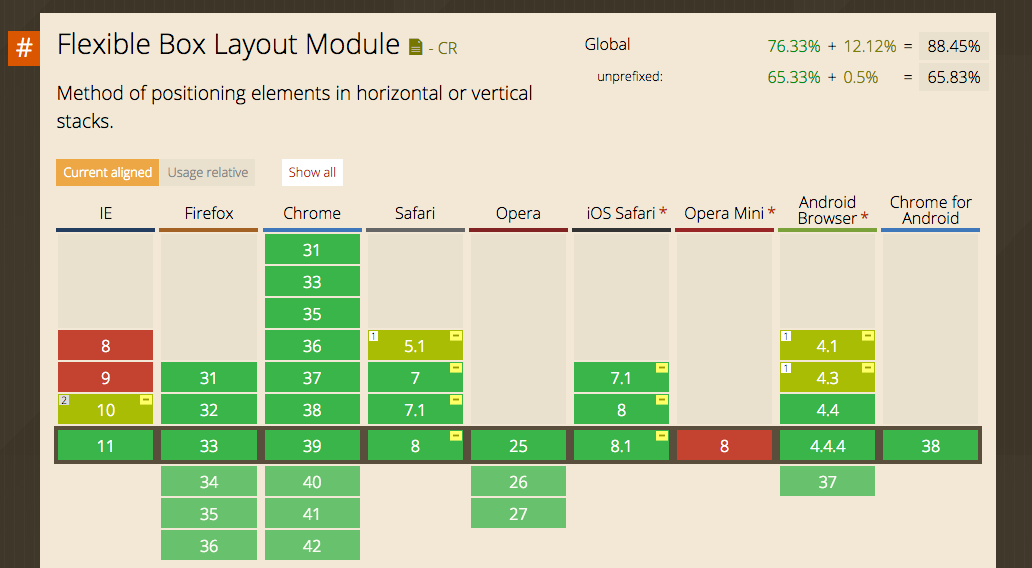The width and height of the screenshot is (1032, 568).
Task: Select the iOS Safari column header
Action: point(621,213)
